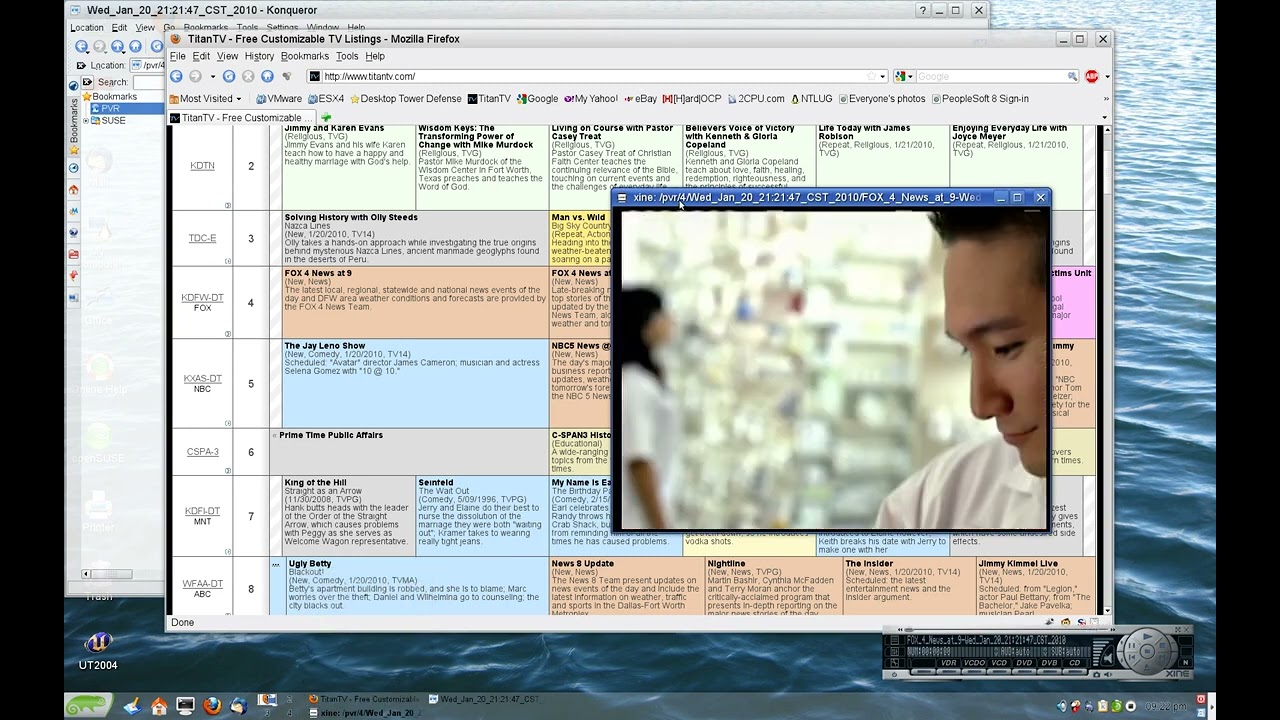Stop loading the page in Firefox
1280x720 pixels.
pos(248,76)
